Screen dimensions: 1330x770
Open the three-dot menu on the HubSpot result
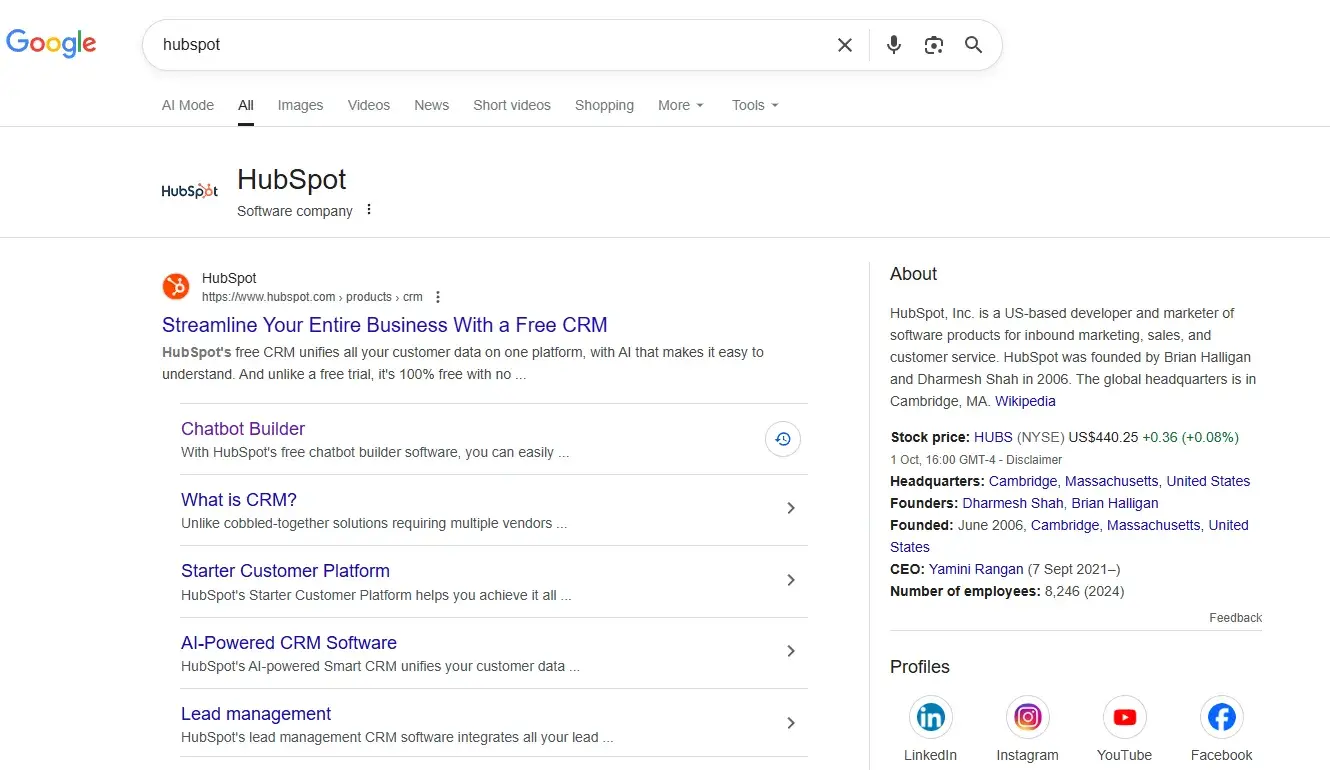pyautogui.click(x=438, y=296)
